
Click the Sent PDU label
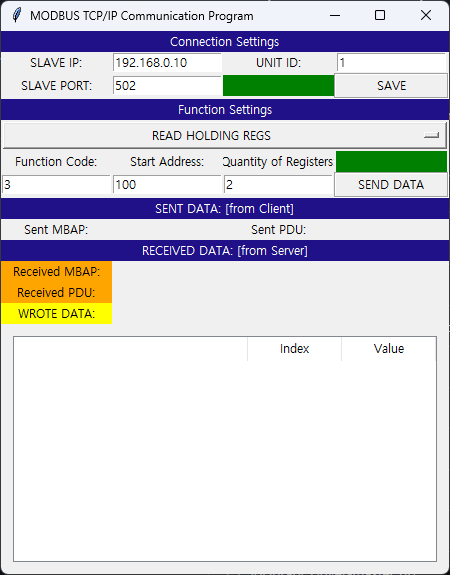coord(278,230)
